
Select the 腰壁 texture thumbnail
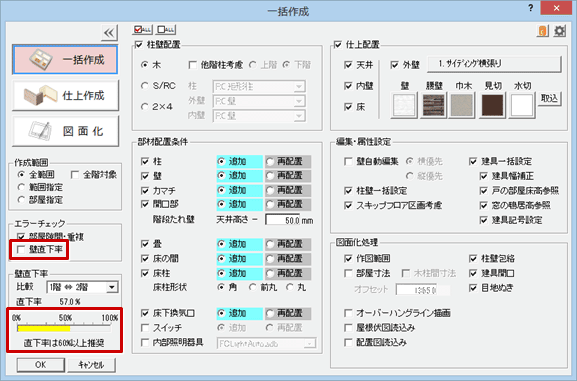pos(434,105)
